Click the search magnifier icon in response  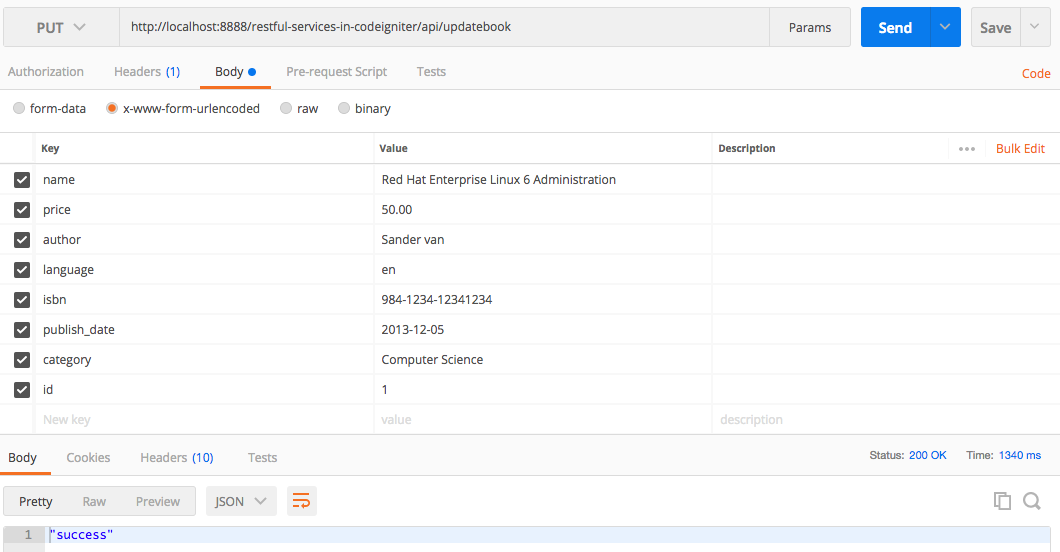click(1032, 501)
